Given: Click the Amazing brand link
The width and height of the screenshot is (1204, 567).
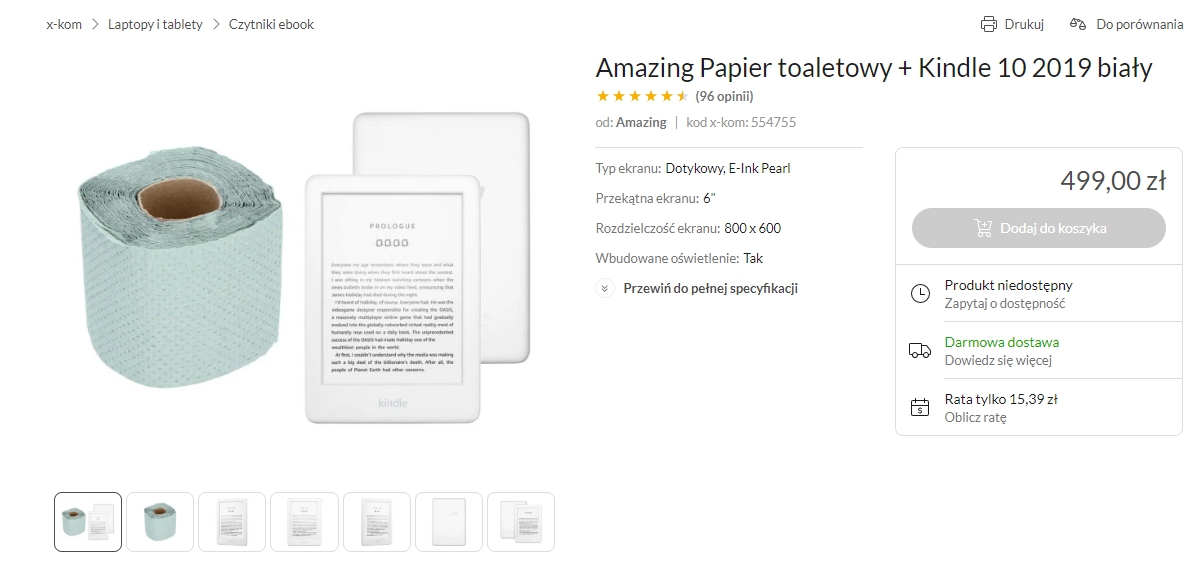Looking at the screenshot, I should point(641,122).
